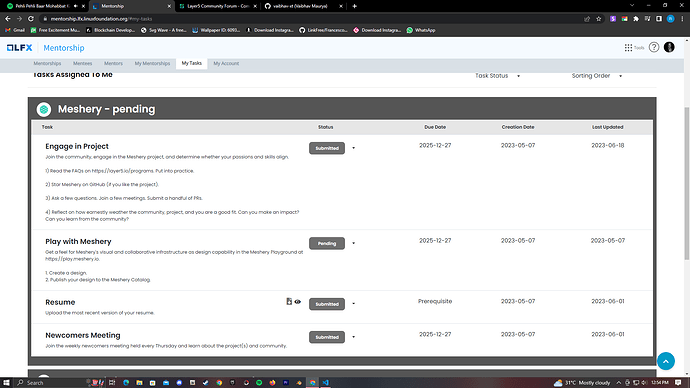Open the Tools grid icon
The width and height of the screenshot is (690, 388).
point(628,48)
